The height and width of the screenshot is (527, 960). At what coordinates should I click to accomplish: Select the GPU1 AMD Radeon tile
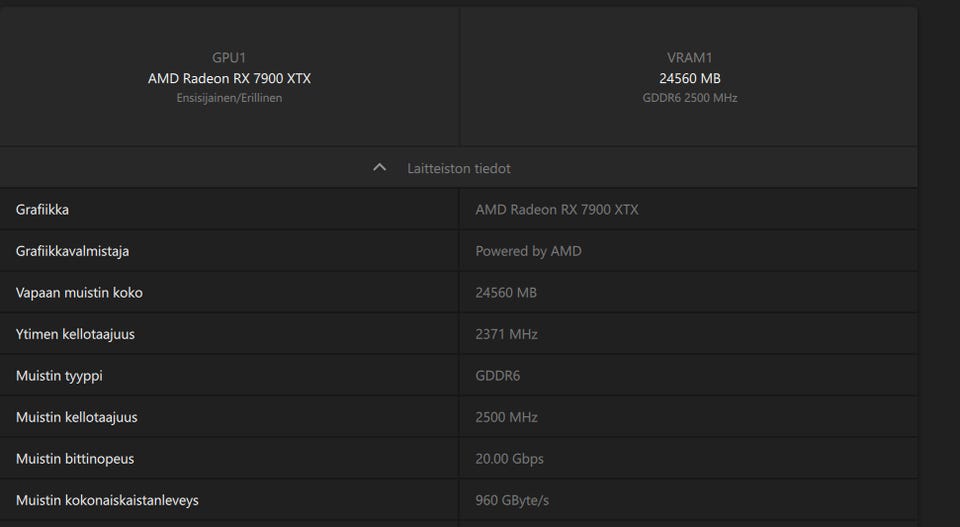pos(229,78)
